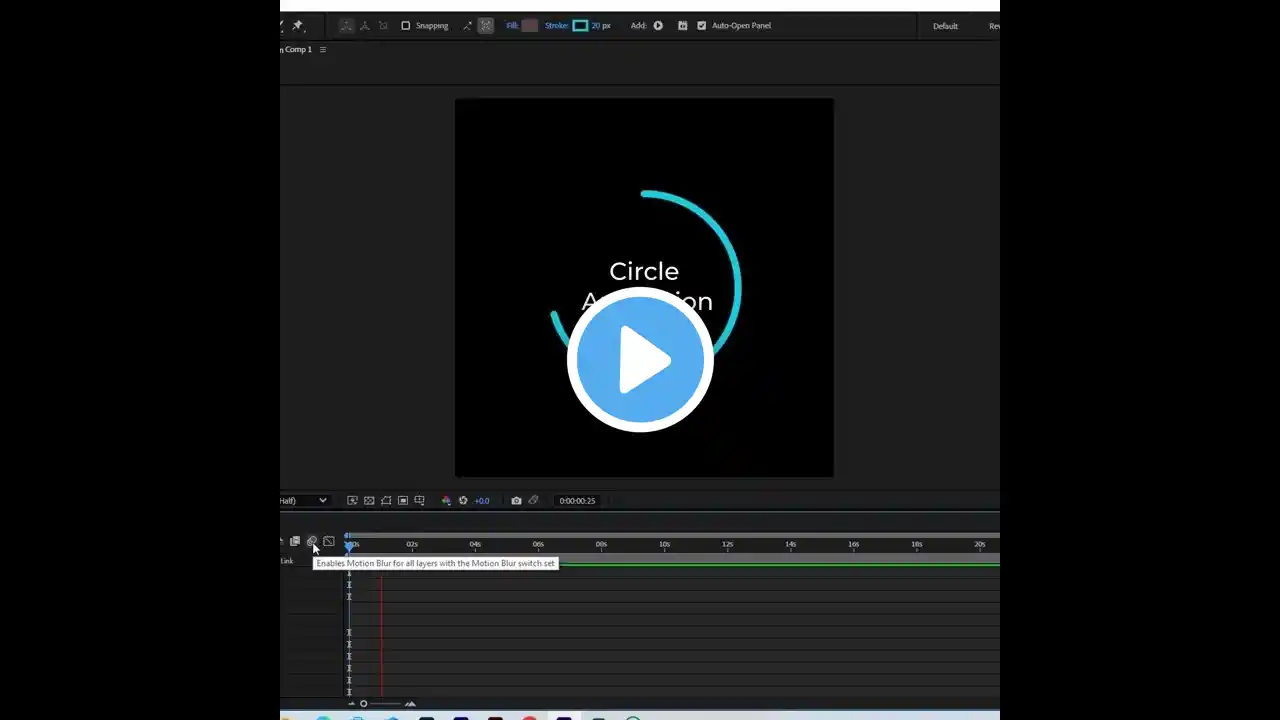Enable Motion Blur for all layers
This screenshot has width=1280, height=720.
click(x=312, y=542)
